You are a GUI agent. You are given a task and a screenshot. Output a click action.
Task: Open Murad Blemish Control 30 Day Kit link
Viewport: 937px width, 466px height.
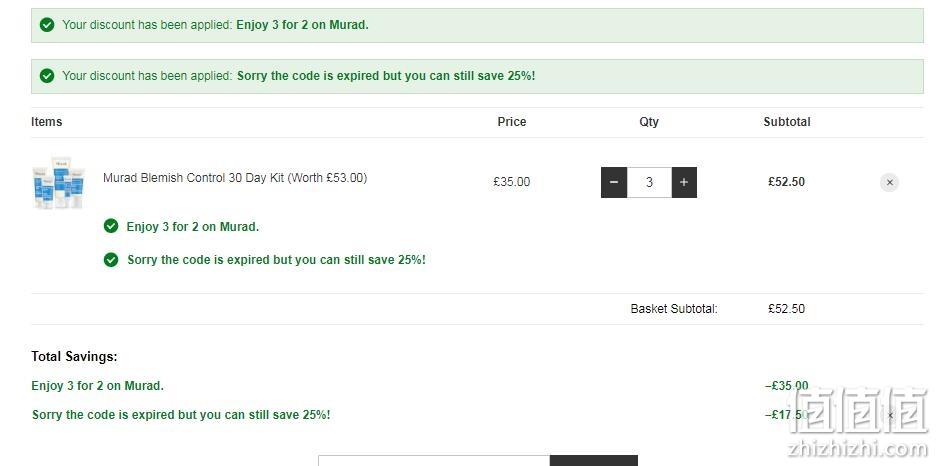pos(235,177)
